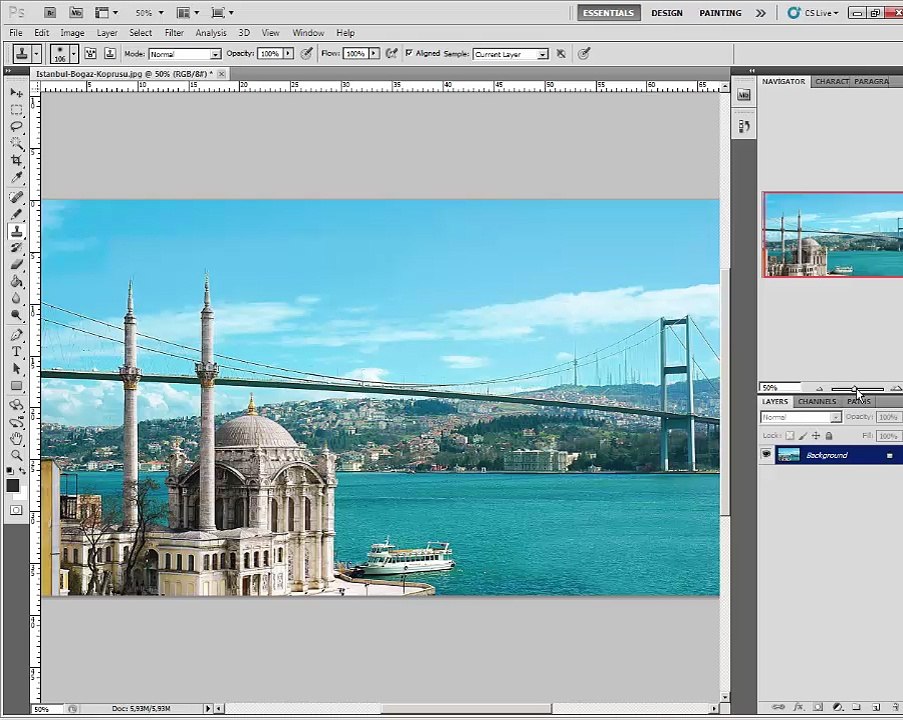Image resolution: width=903 pixels, height=720 pixels.
Task: Toggle the Brush panel button
Action: click(x=90, y=54)
